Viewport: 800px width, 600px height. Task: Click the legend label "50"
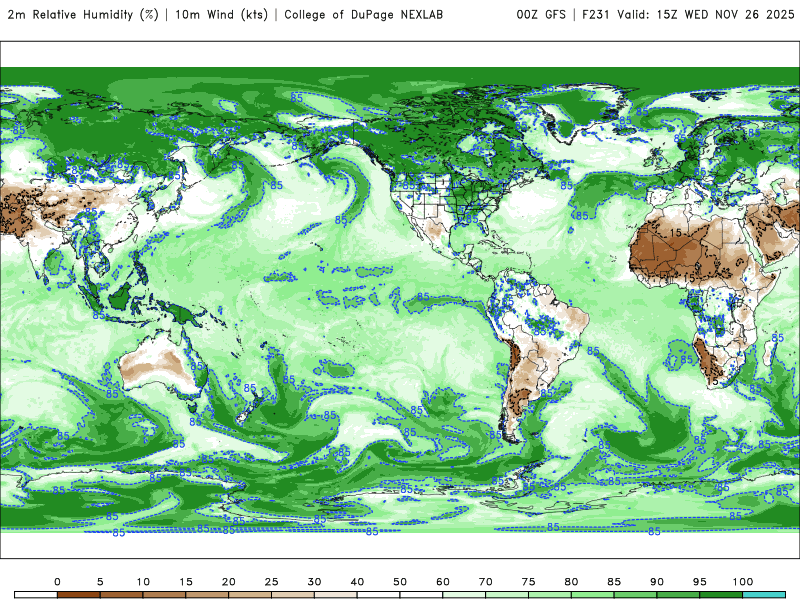(400, 582)
